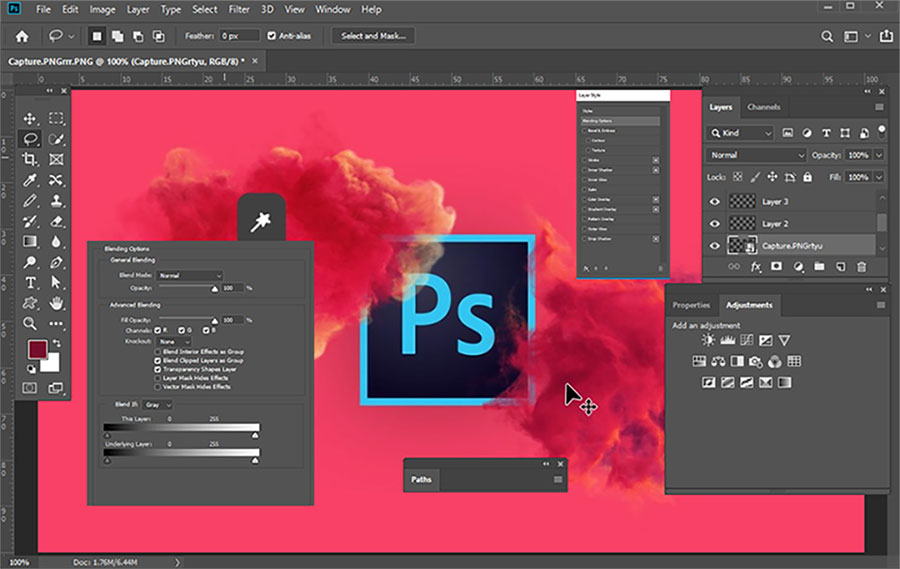Click the New selection mode button

click(x=96, y=37)
